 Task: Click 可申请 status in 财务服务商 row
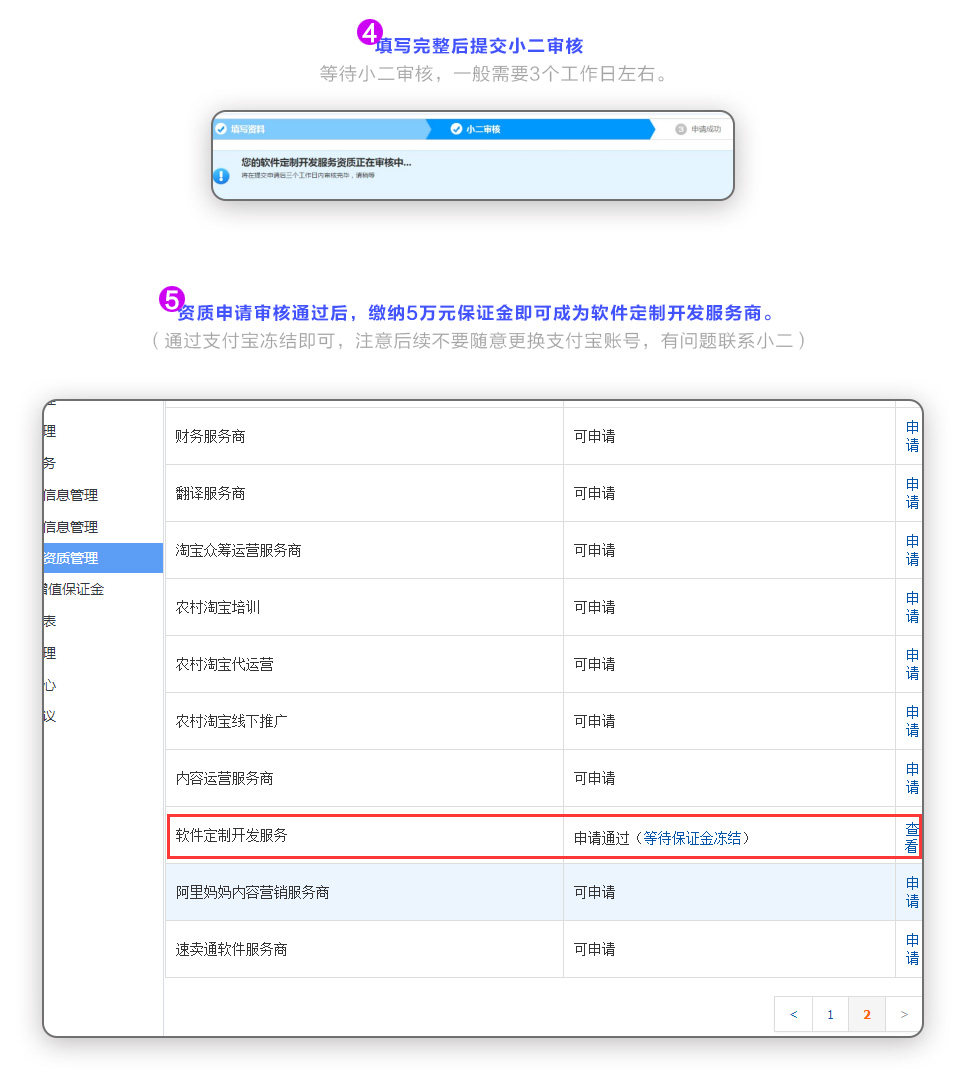coord(594,436)
